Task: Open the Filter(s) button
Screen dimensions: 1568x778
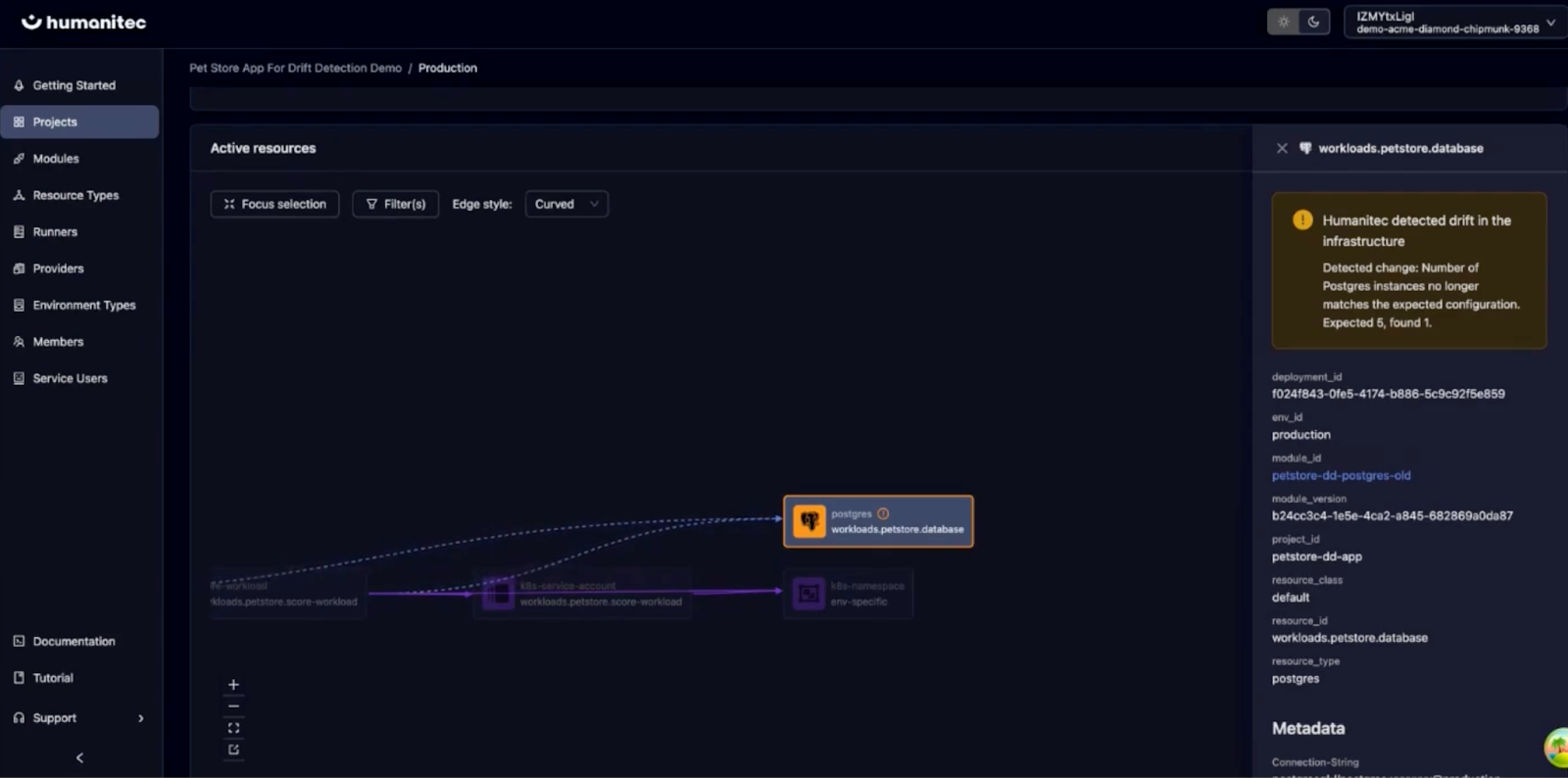Action: pyautogui.click(x=395, y=204)
